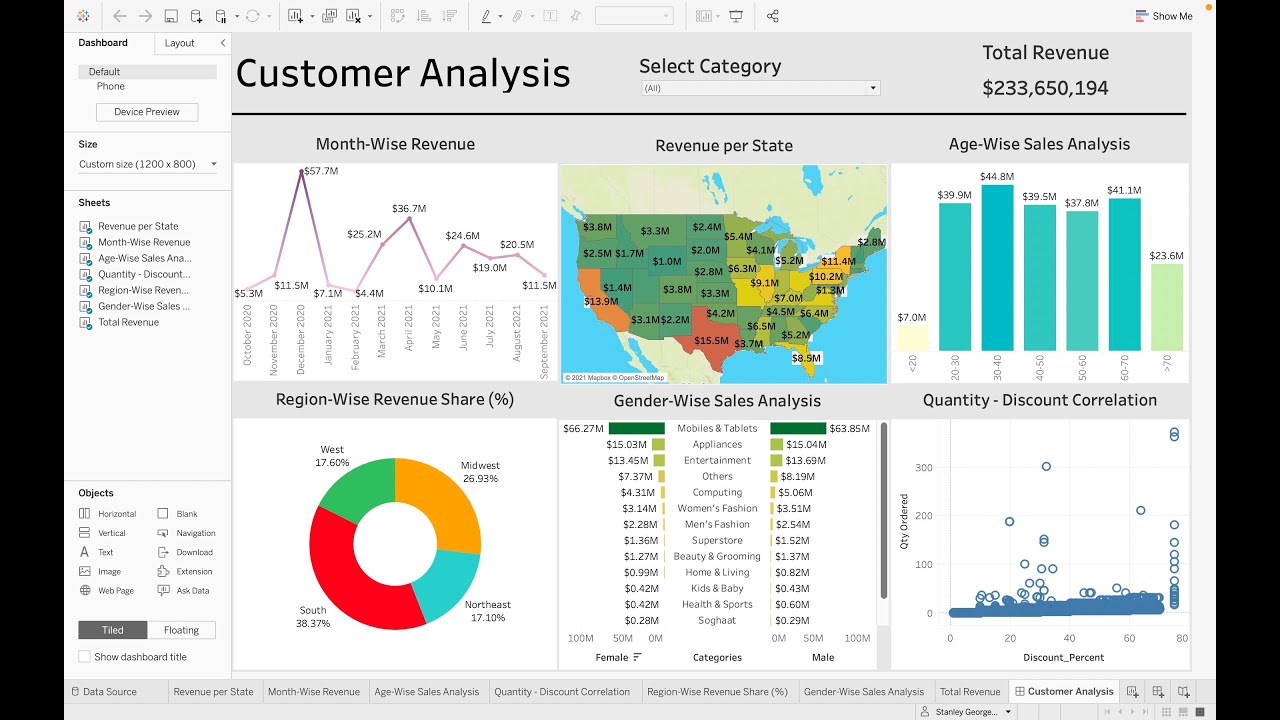1280x720 pixels.
Task: Switch to the Layout tab
Action: coord(179,43)
